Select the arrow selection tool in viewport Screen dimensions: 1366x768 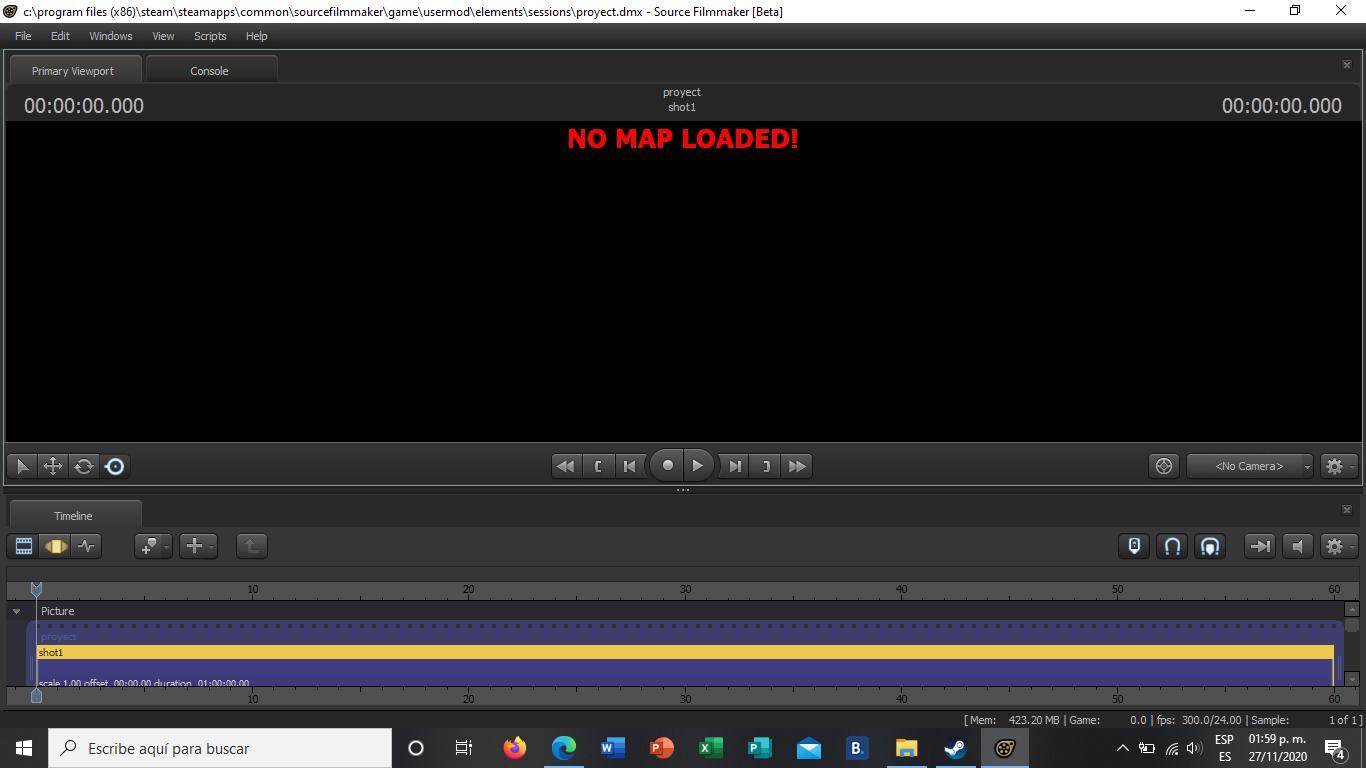click(x=22, y=466)
